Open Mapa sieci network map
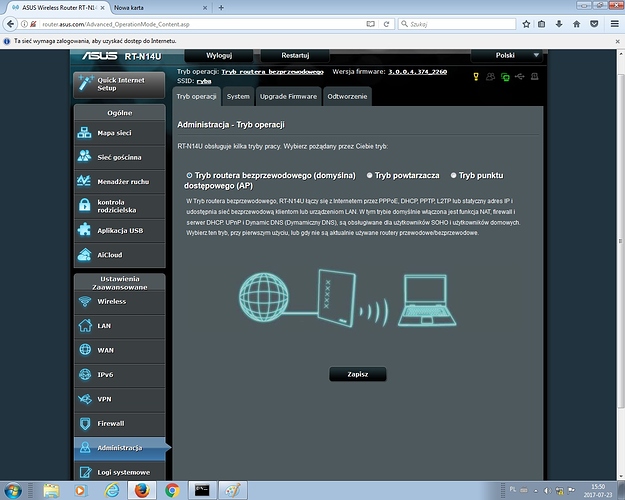This screenshot has width=625, height=500. [120, 133]
